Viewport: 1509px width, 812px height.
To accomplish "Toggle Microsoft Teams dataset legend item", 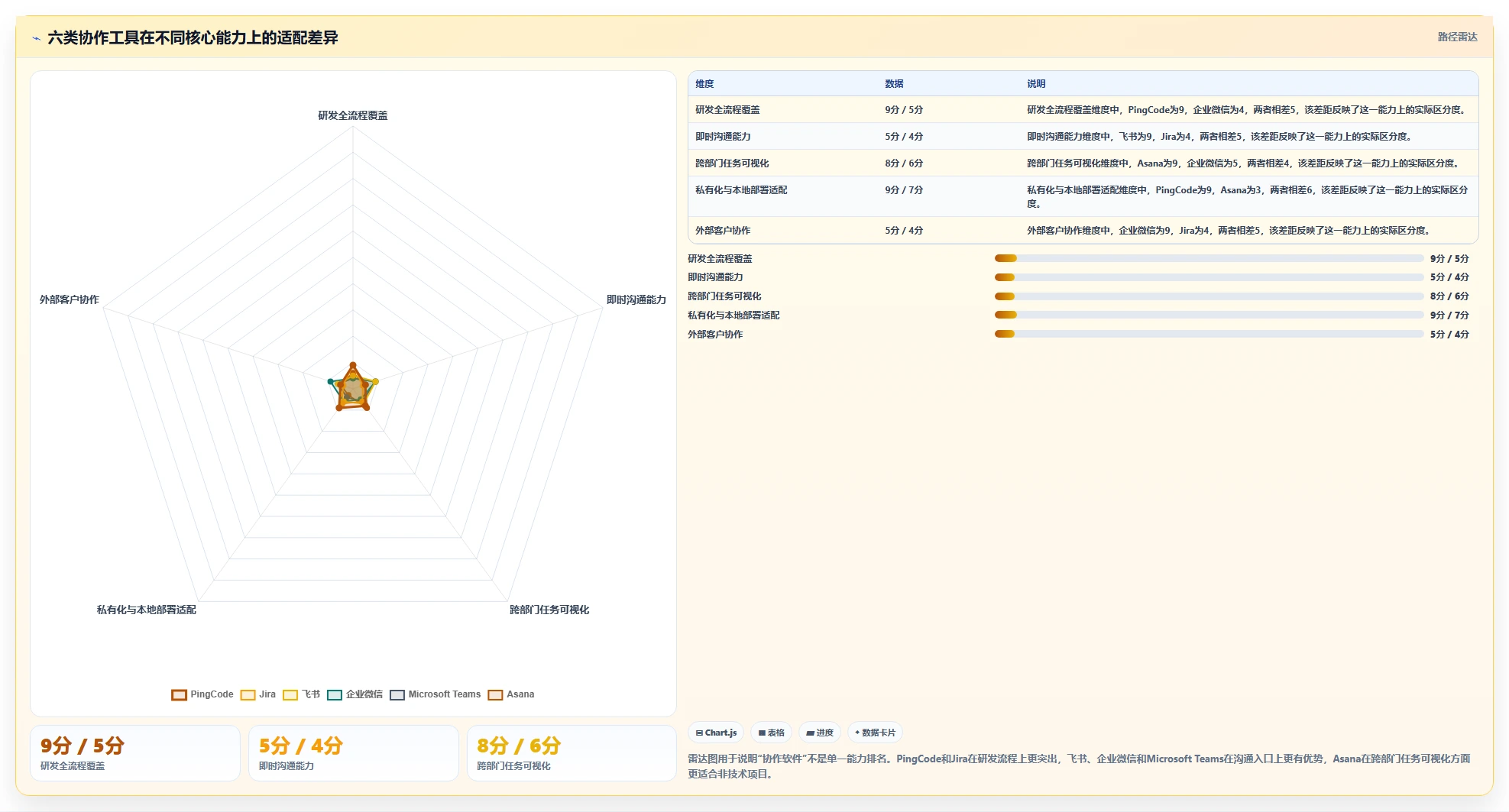I will [x=436, y=694].
